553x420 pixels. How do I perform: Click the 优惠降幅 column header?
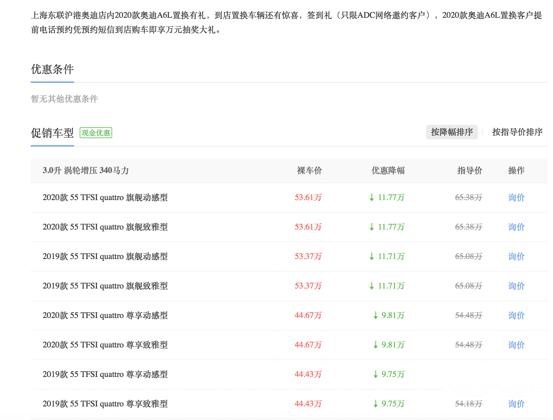[x=388, y=171]
